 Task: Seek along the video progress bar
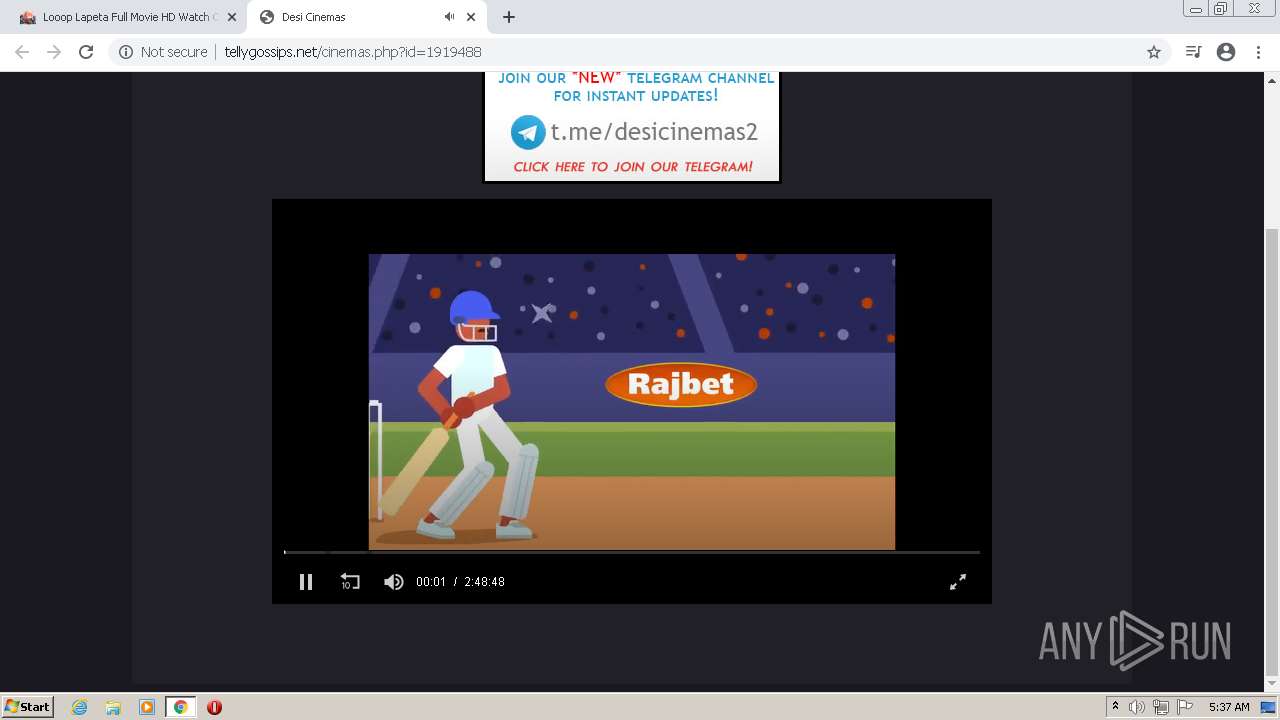pyautogui.click(x=632, y=552)
